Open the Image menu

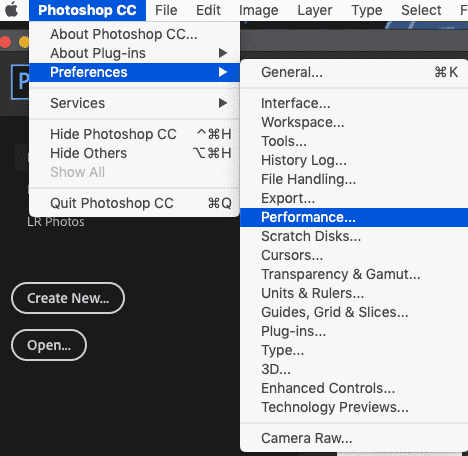[x=259, y=10]
